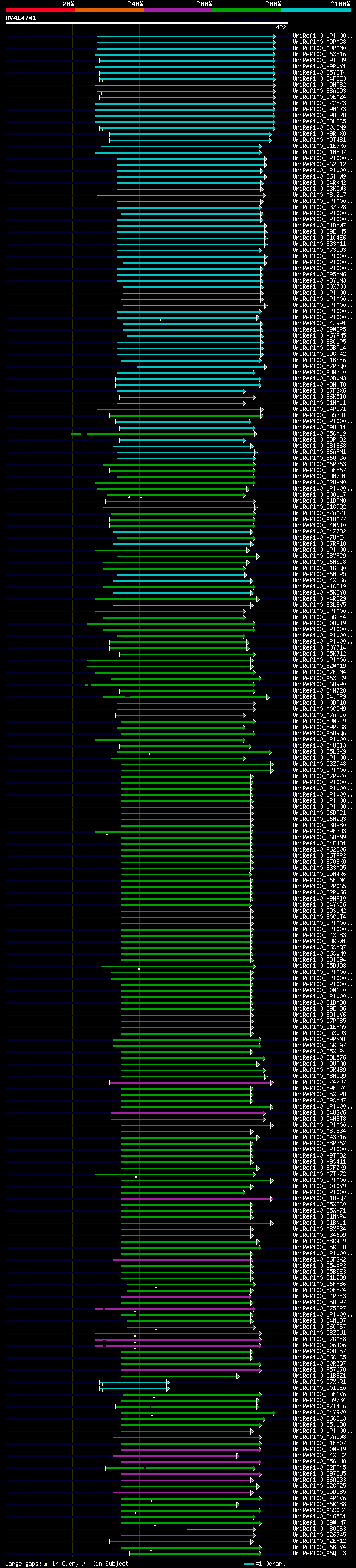The image size is (356, 1568).
Task: Open hit UniRef100_C1BNJ1
Action: (x=319, y=1224)
